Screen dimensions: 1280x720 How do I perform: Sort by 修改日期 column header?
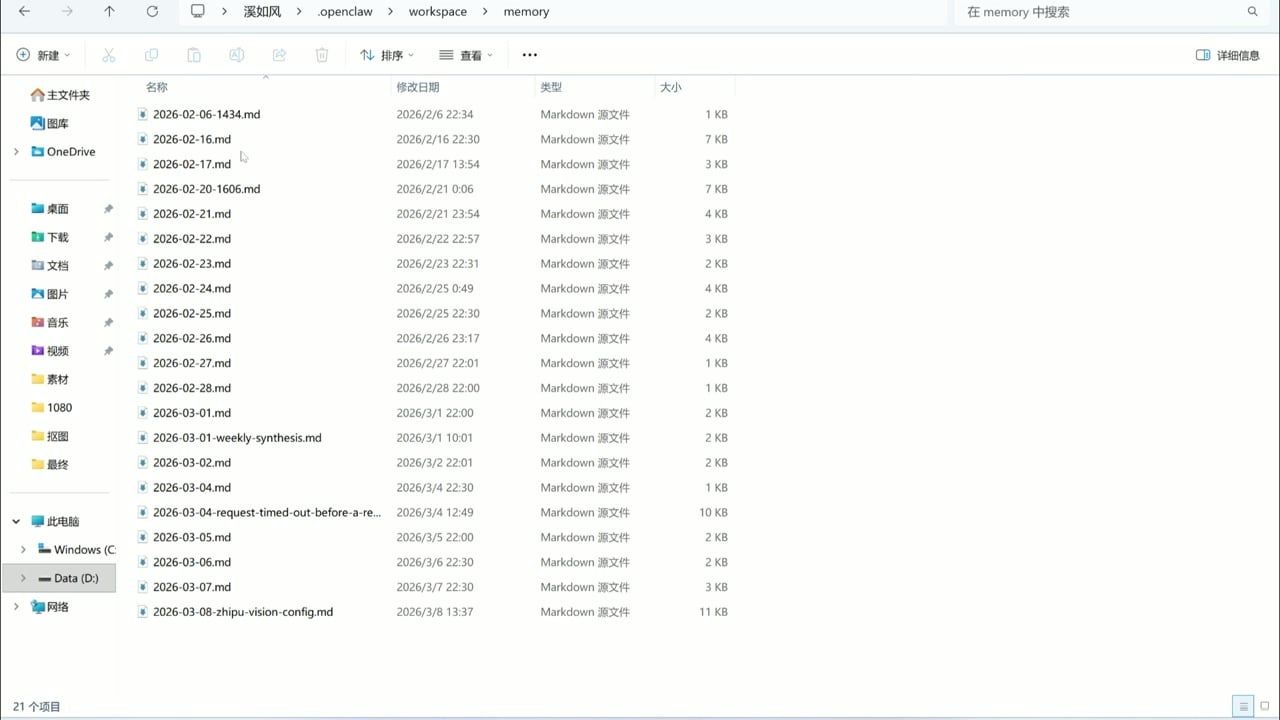[418, 87]
